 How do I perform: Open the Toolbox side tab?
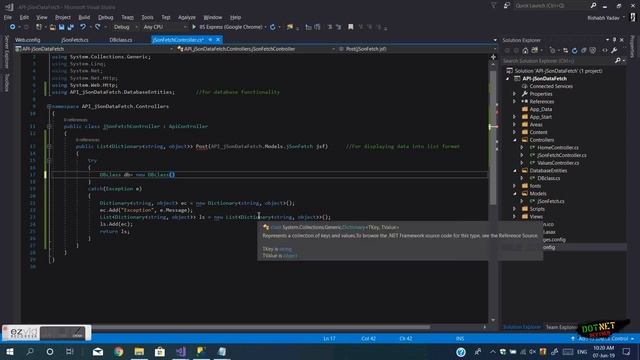pos(6,83)
